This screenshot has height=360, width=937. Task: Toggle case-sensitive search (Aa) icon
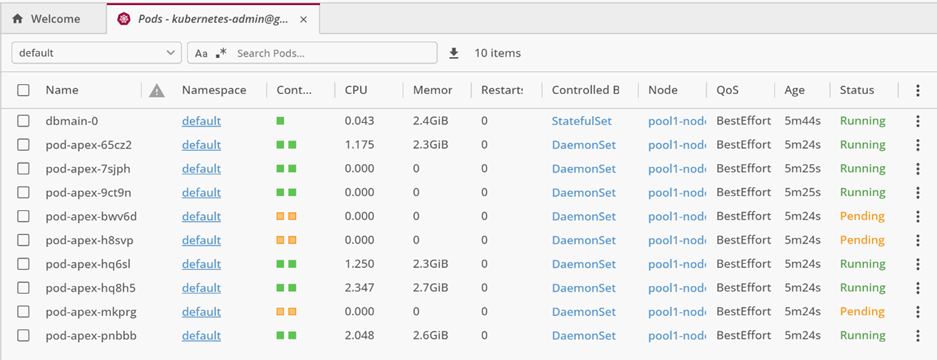pos(201,53)
